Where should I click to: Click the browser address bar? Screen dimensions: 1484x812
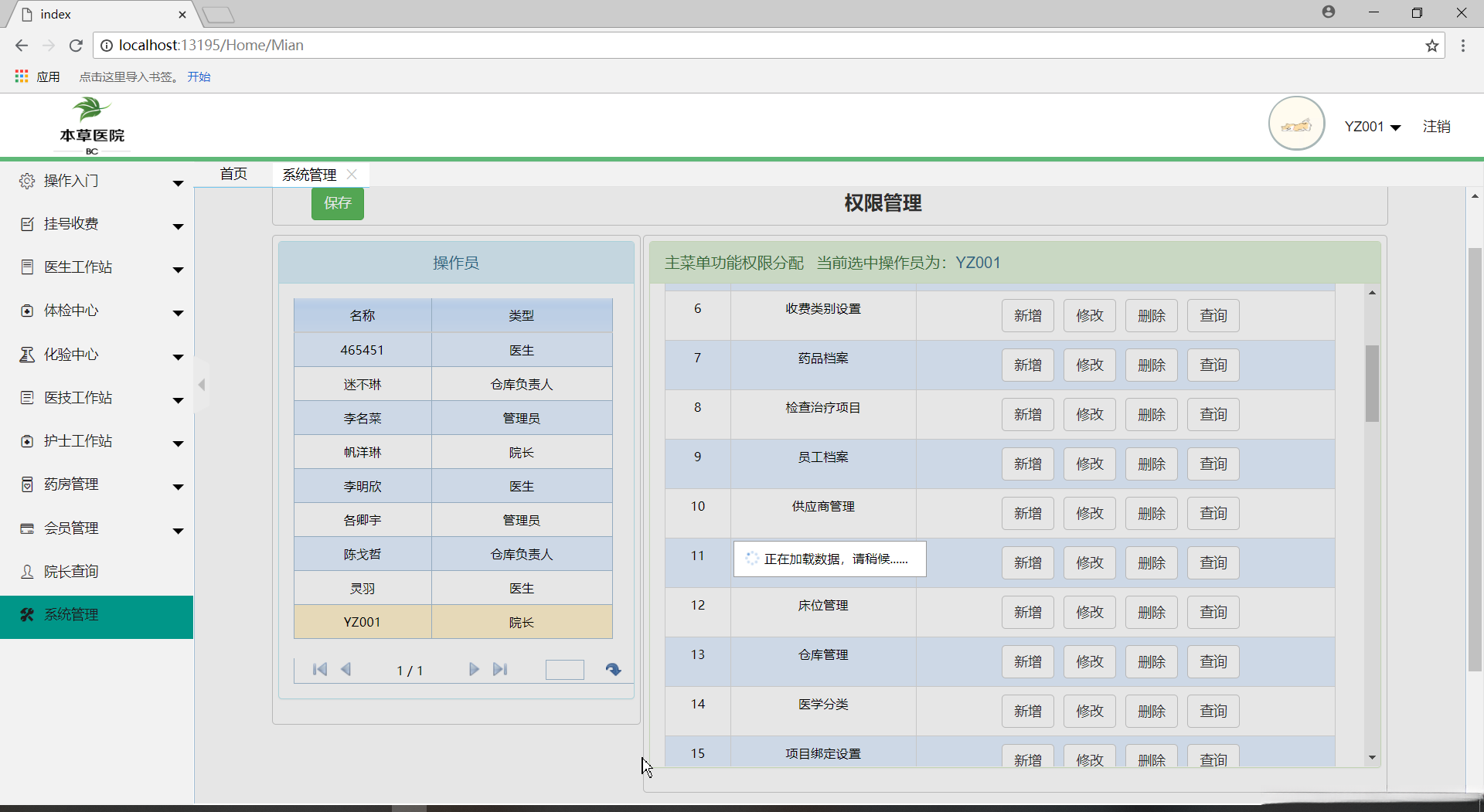click(768, 46)
